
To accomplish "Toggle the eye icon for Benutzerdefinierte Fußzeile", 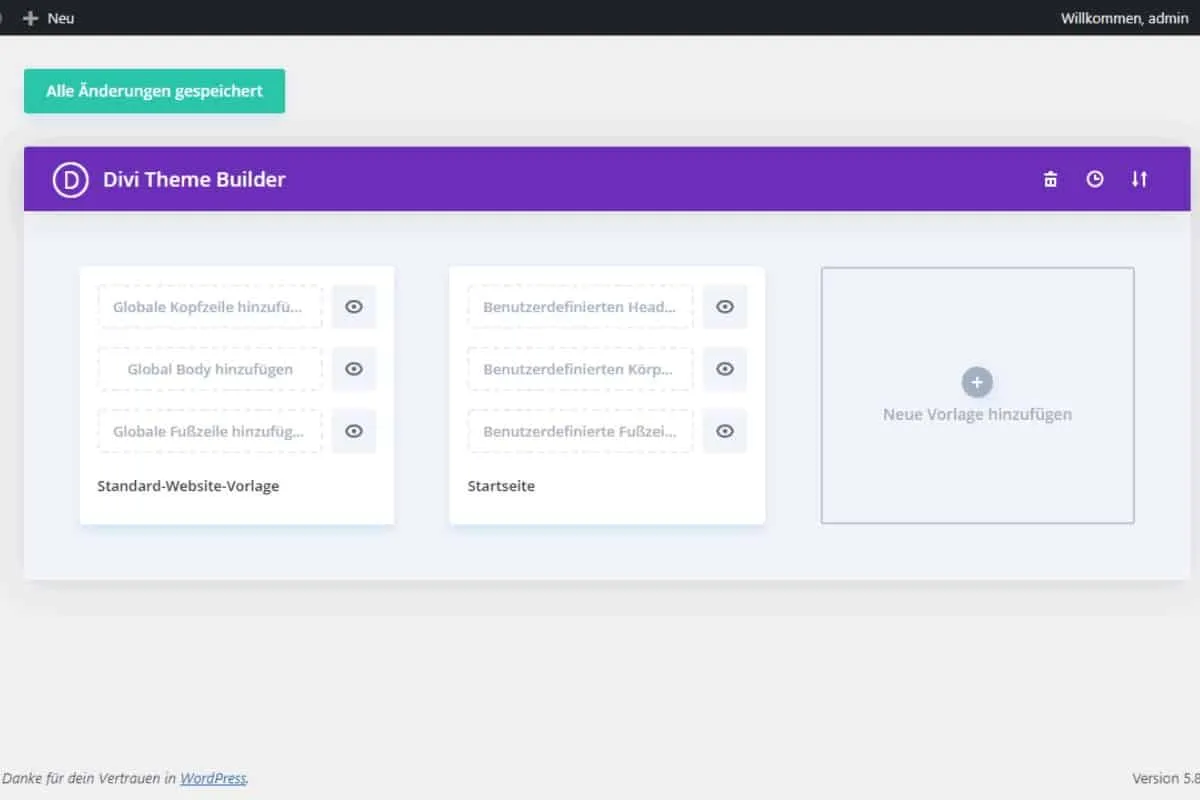I will (x=725, y=431).
